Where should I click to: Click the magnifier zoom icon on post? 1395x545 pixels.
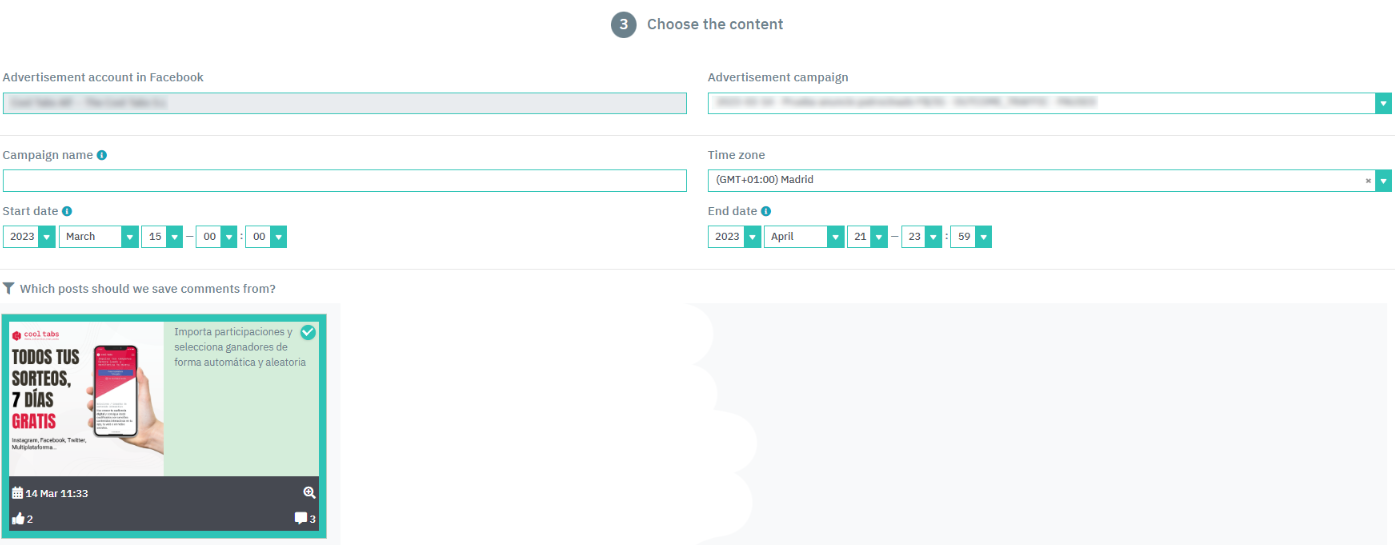pos(309,493)
